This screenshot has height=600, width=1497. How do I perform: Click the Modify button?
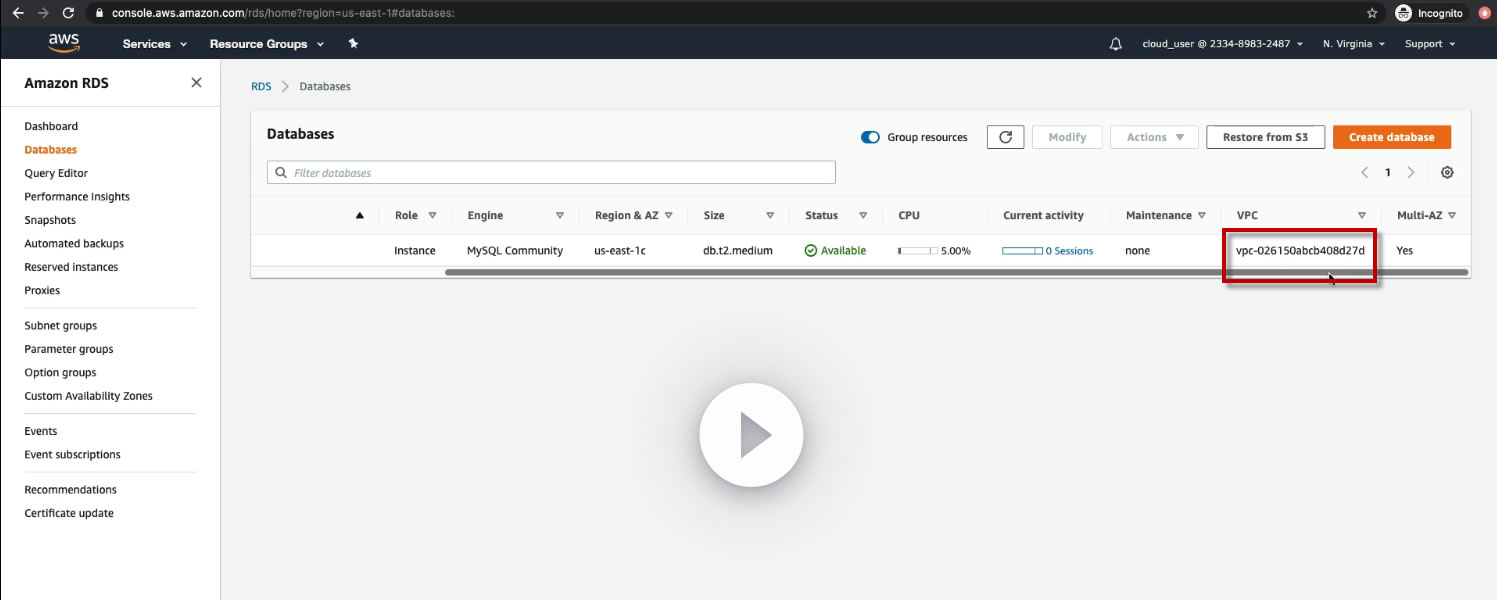1067,137
